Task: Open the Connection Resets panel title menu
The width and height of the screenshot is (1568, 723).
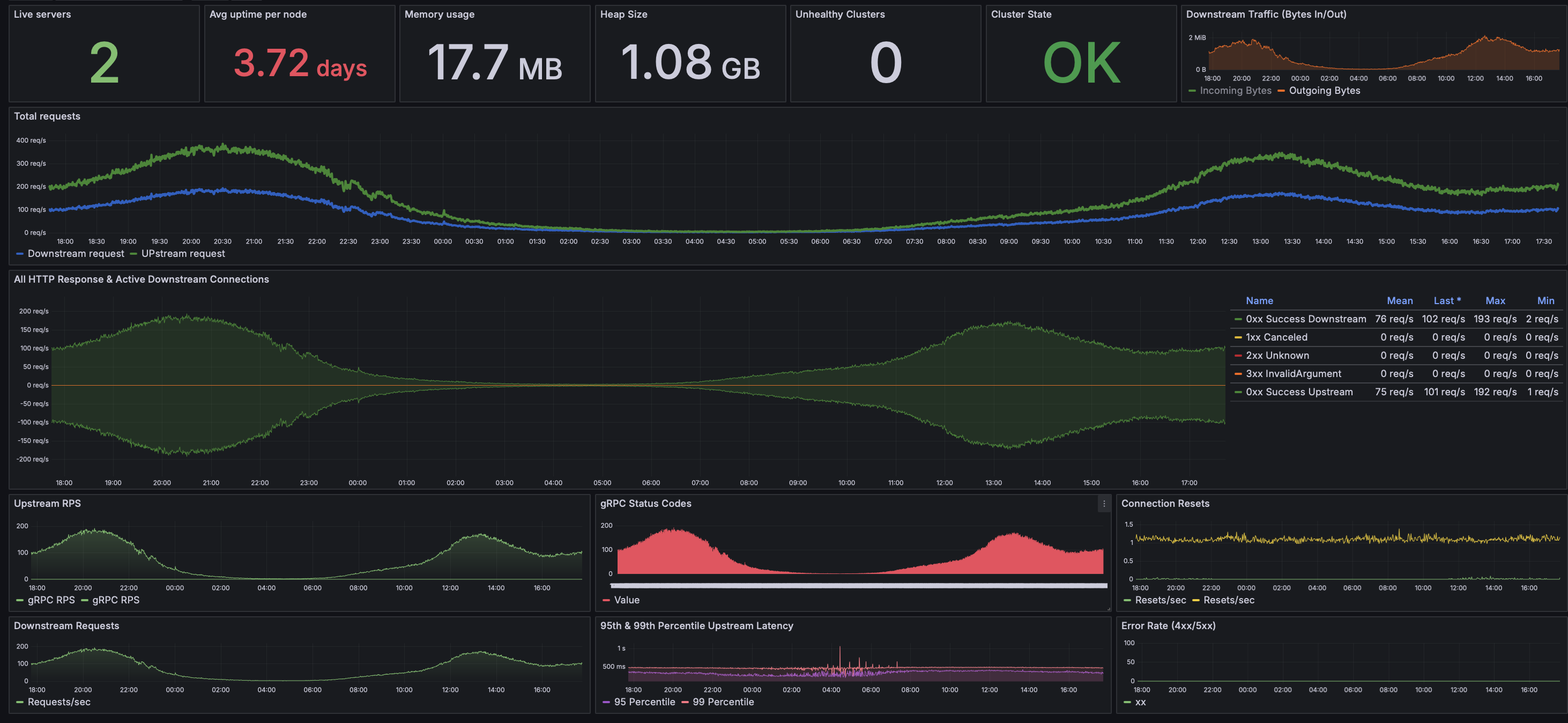Action: pos(1164,504)
